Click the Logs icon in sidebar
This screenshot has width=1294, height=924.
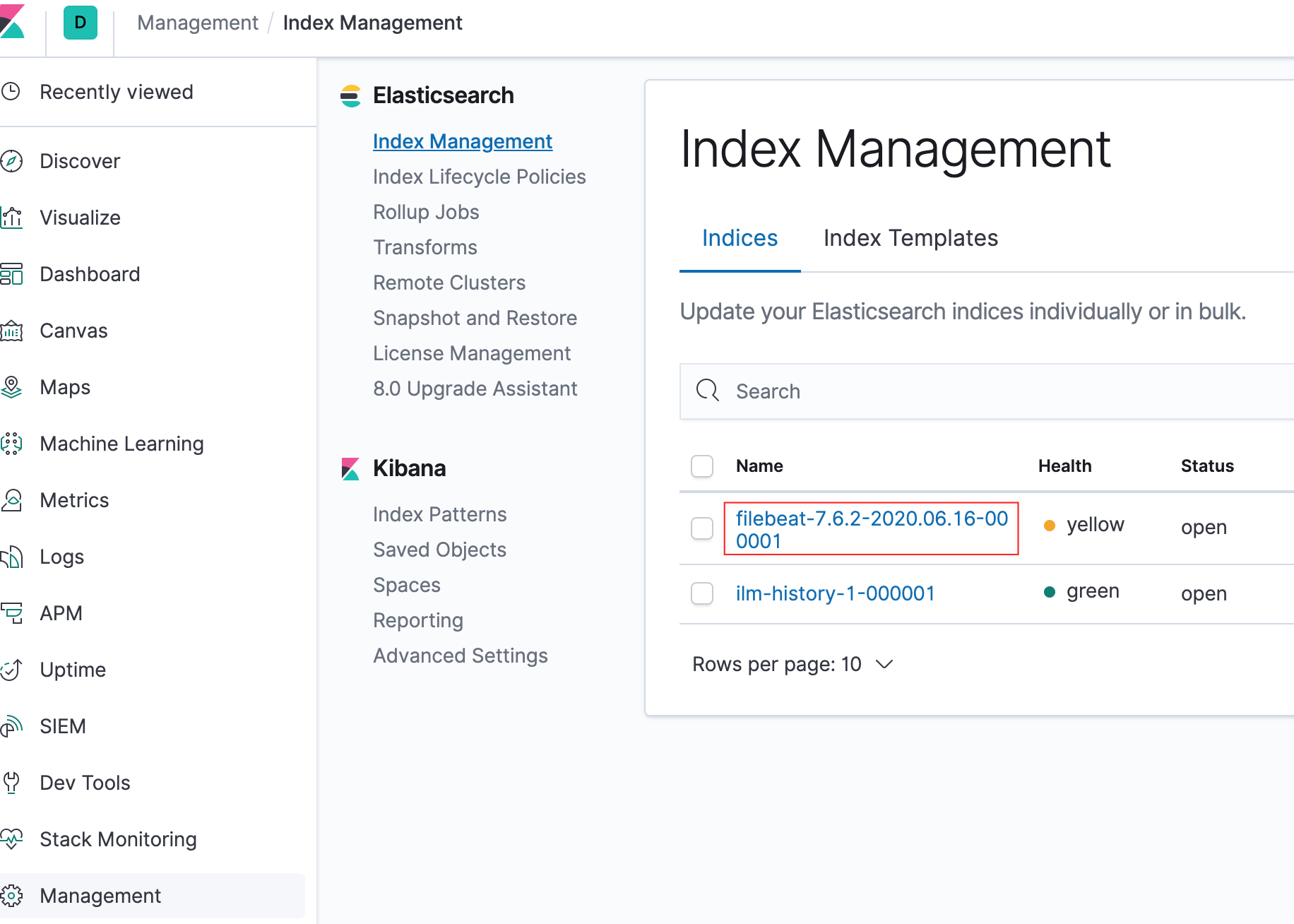pos(11,557)
